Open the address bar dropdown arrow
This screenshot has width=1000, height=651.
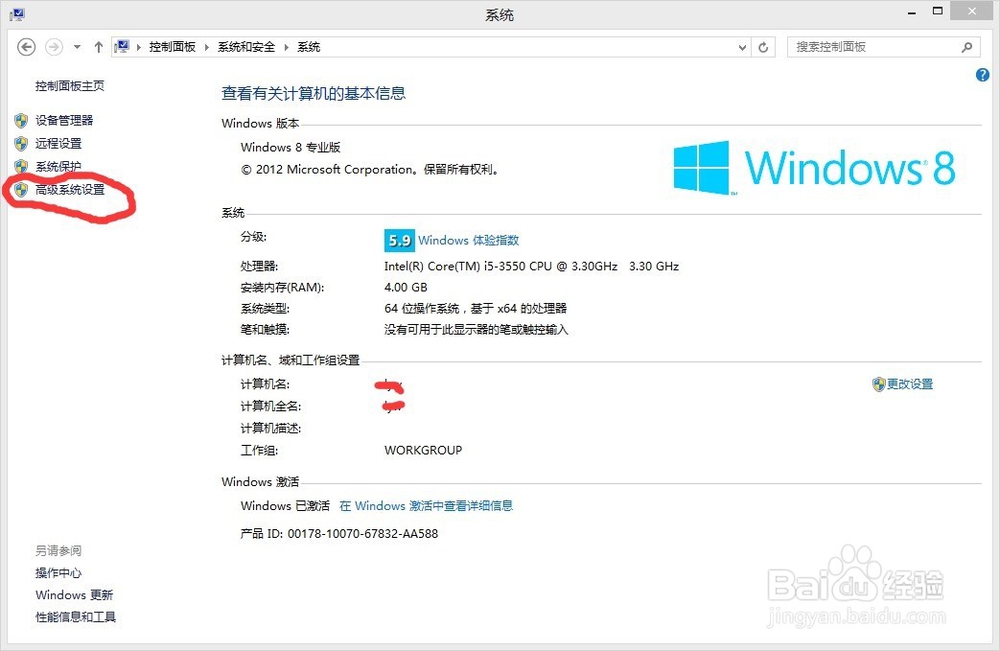pyautogui.click(x=741, y=46)
